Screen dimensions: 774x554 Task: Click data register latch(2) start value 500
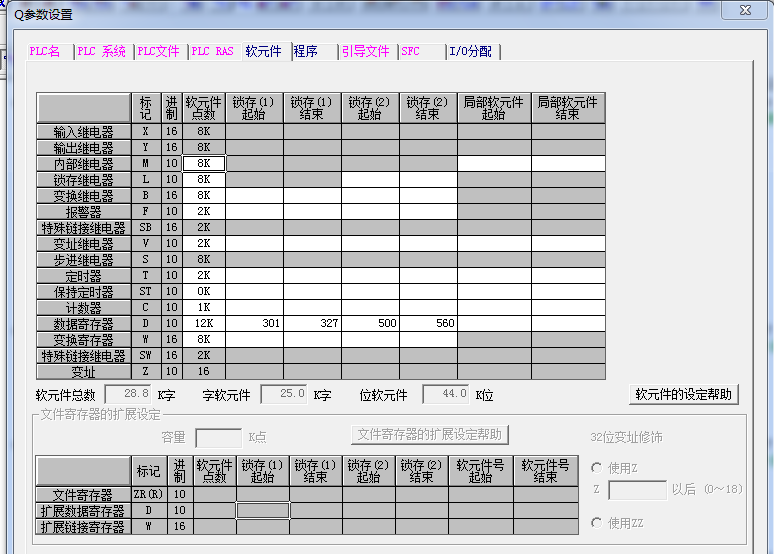coord(370,324)
